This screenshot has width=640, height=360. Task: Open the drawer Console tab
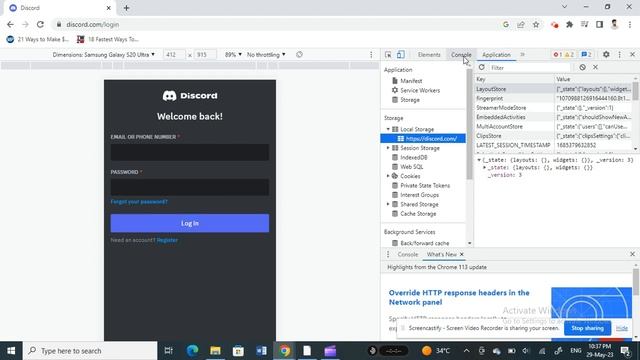(408, 254)
